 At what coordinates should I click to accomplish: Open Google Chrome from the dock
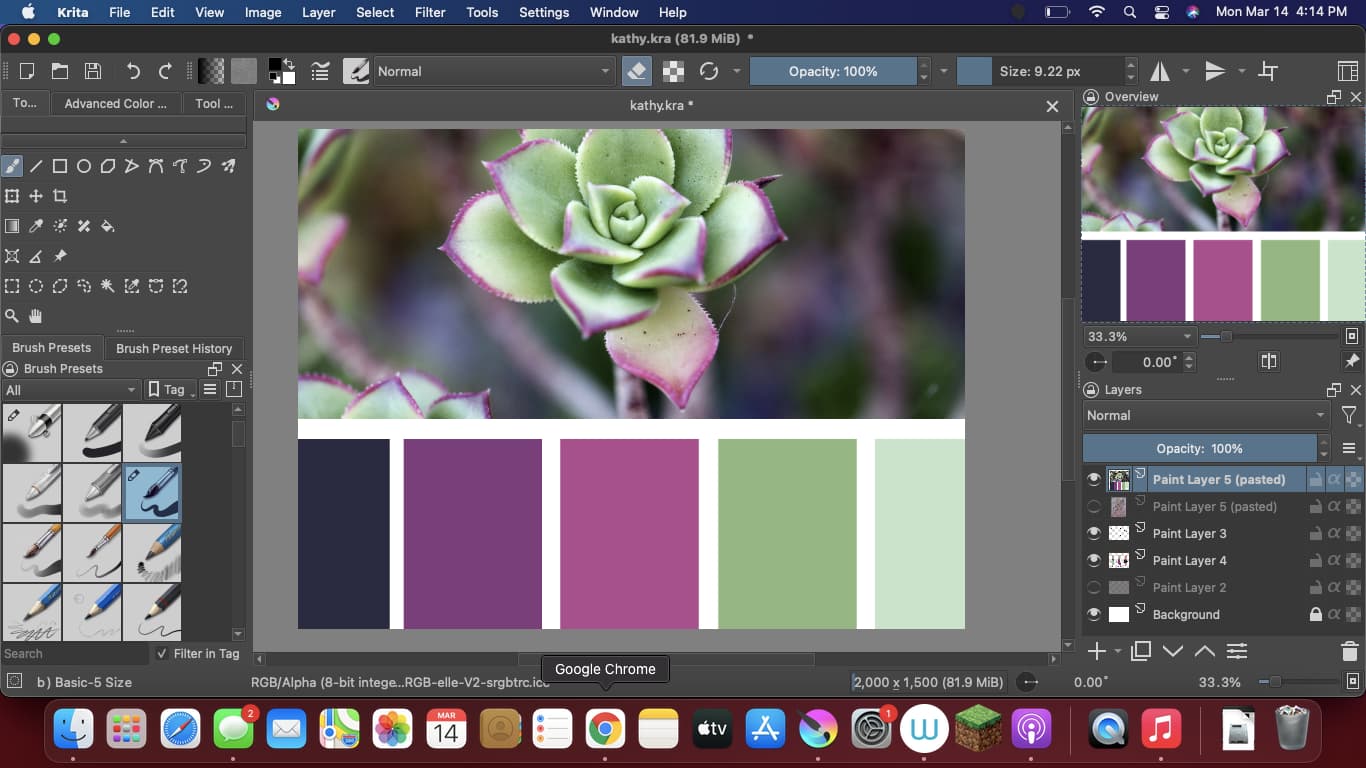coord(605,729)
